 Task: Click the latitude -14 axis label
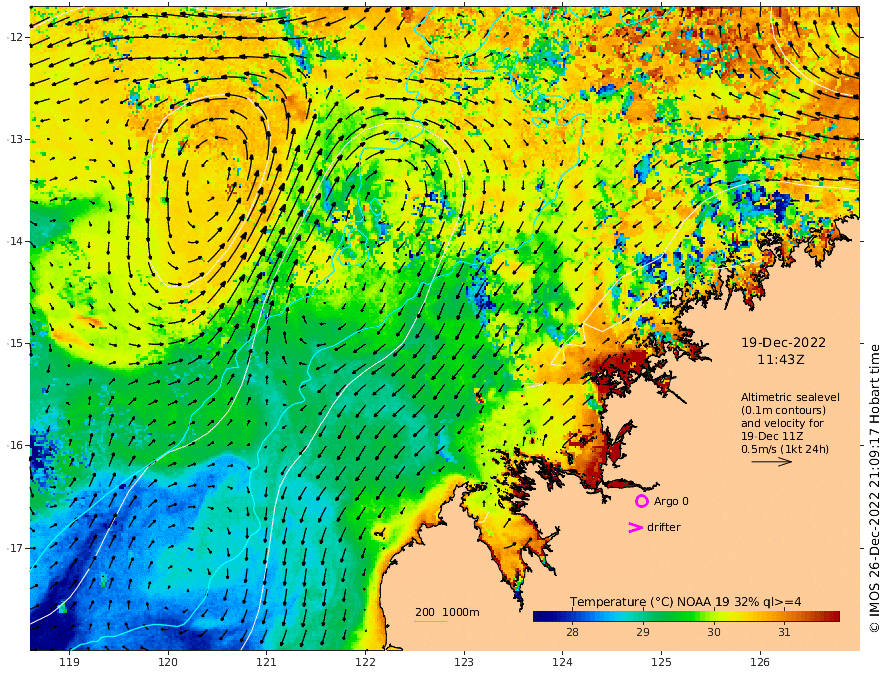click(x=15, y=241)
